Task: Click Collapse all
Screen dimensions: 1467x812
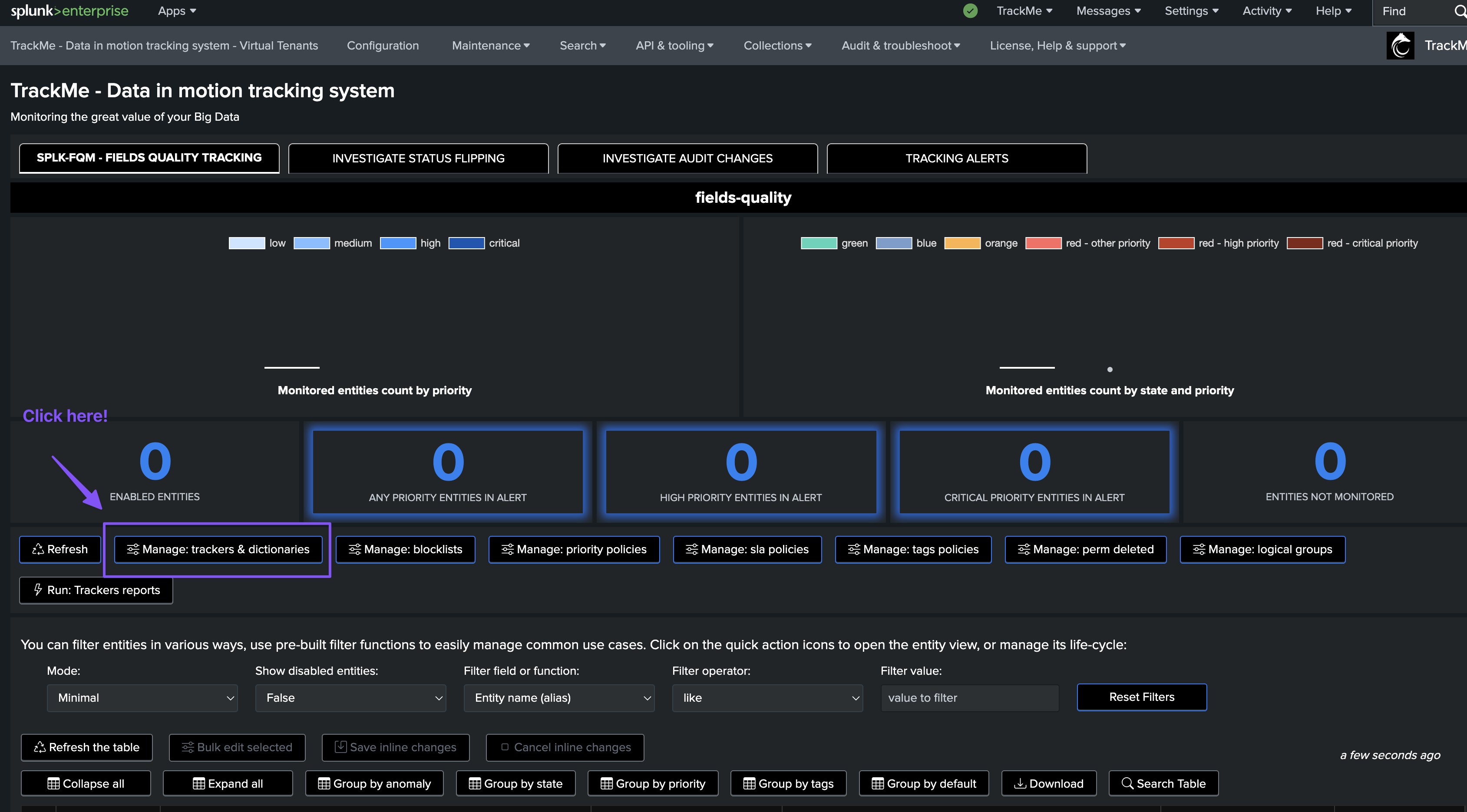Action: point(86,783)
